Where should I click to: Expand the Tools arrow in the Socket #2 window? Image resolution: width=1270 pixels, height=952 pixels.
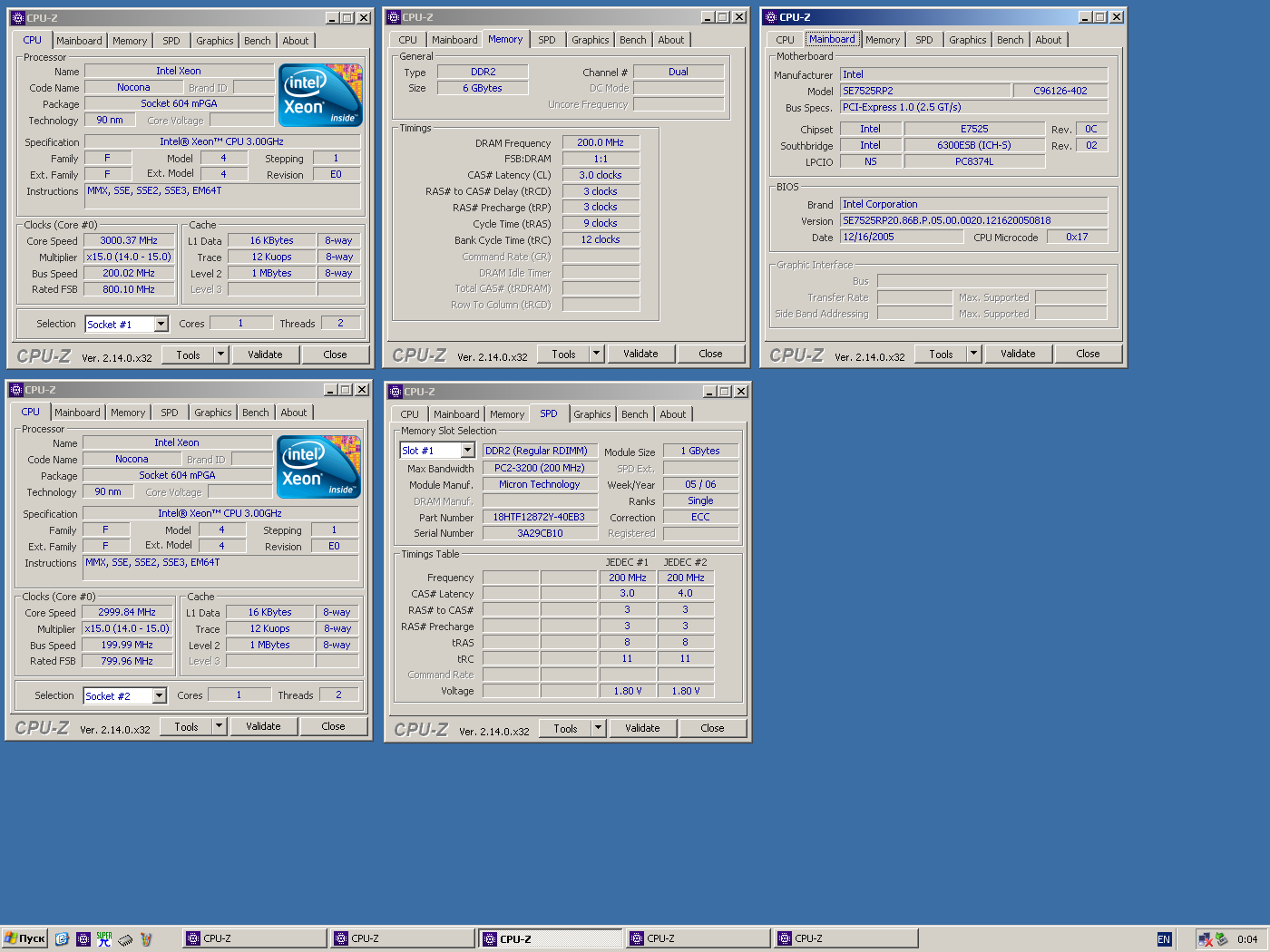(219, 726)
